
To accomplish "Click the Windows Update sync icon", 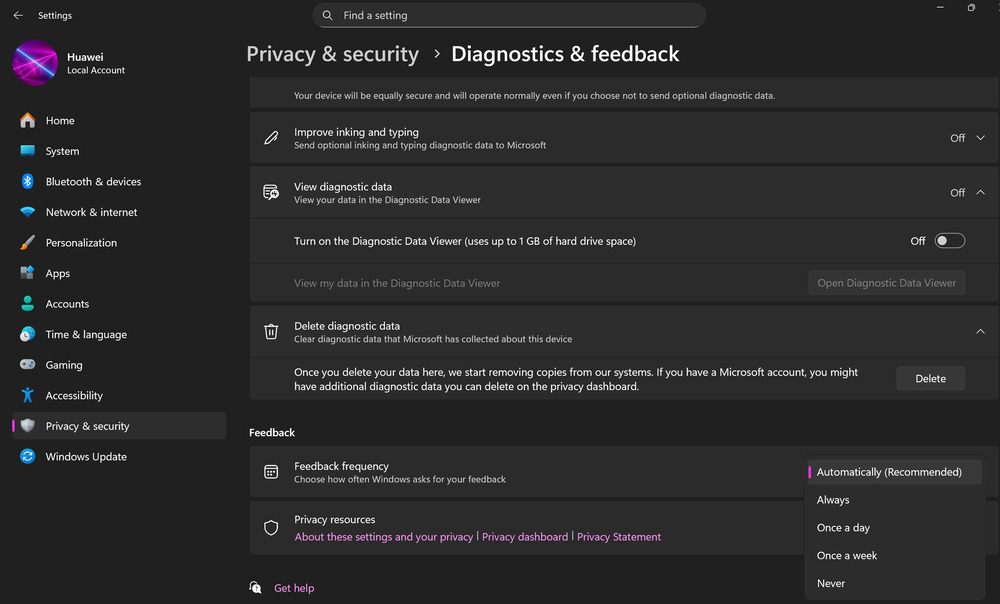I will point(27,457).
